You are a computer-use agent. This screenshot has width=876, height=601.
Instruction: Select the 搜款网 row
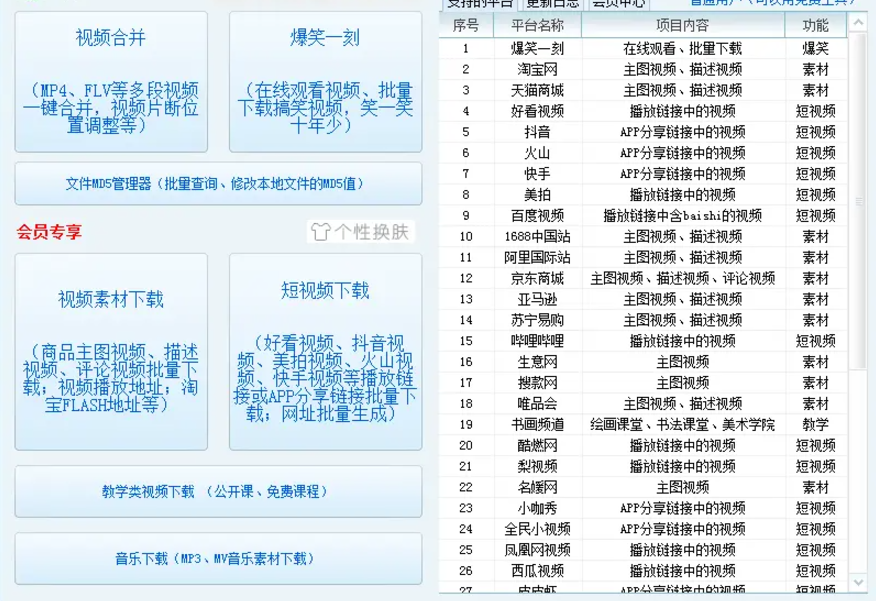tap(643, 383)
